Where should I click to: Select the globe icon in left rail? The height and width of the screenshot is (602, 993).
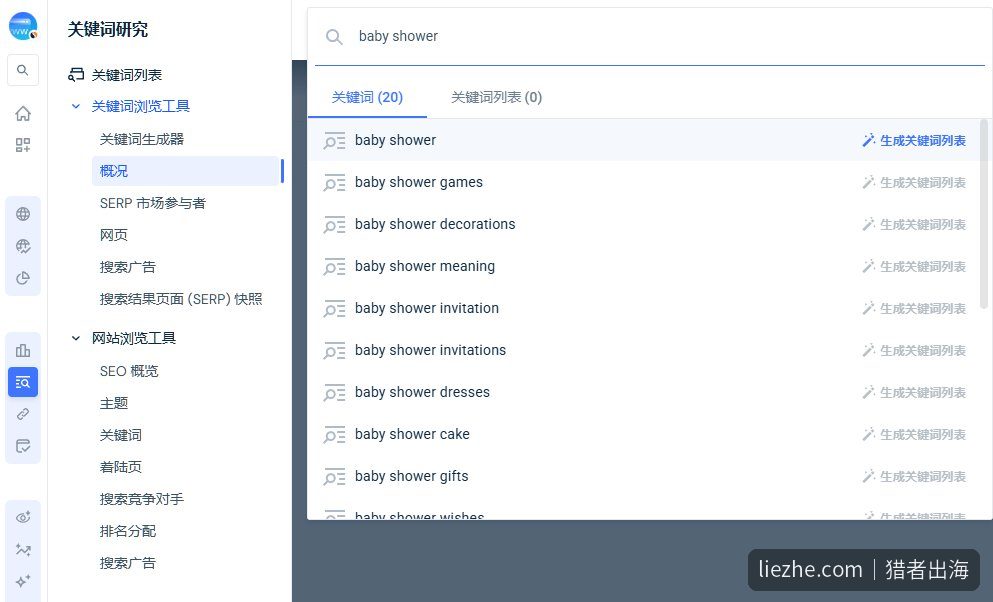tap(23, 214)
